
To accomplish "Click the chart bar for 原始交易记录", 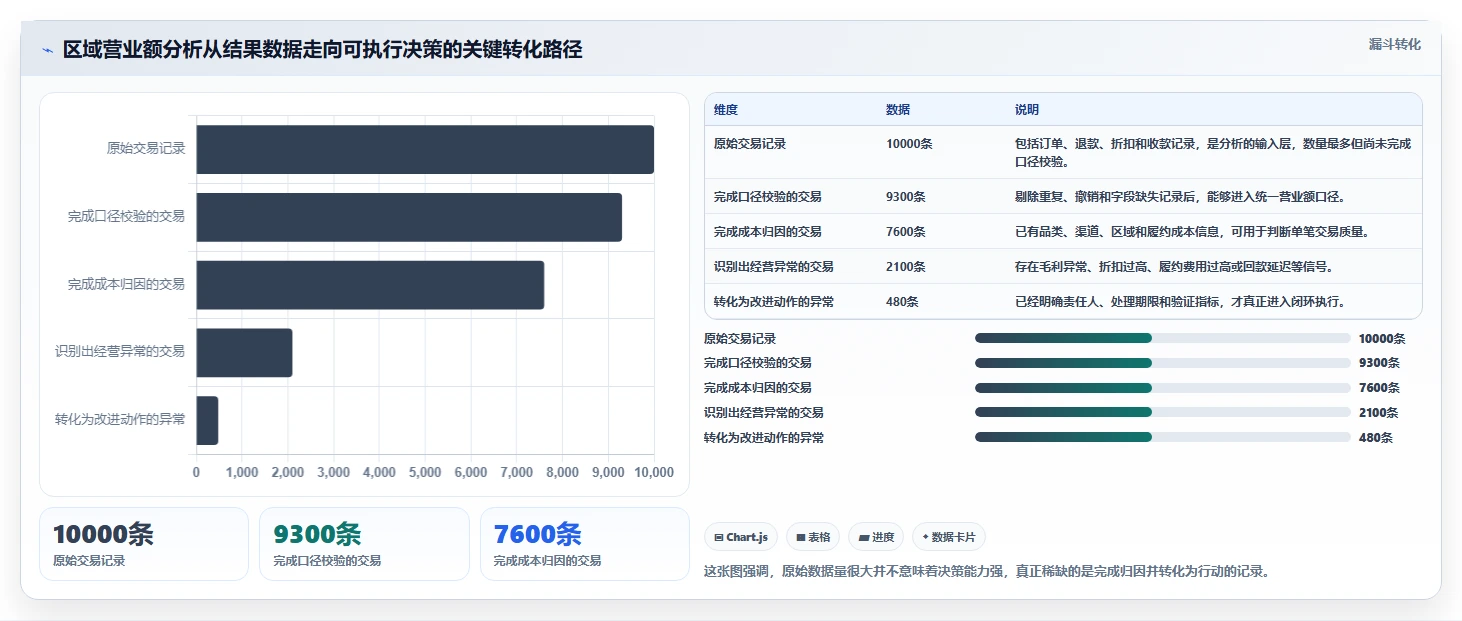I will [x=425, y=149].
